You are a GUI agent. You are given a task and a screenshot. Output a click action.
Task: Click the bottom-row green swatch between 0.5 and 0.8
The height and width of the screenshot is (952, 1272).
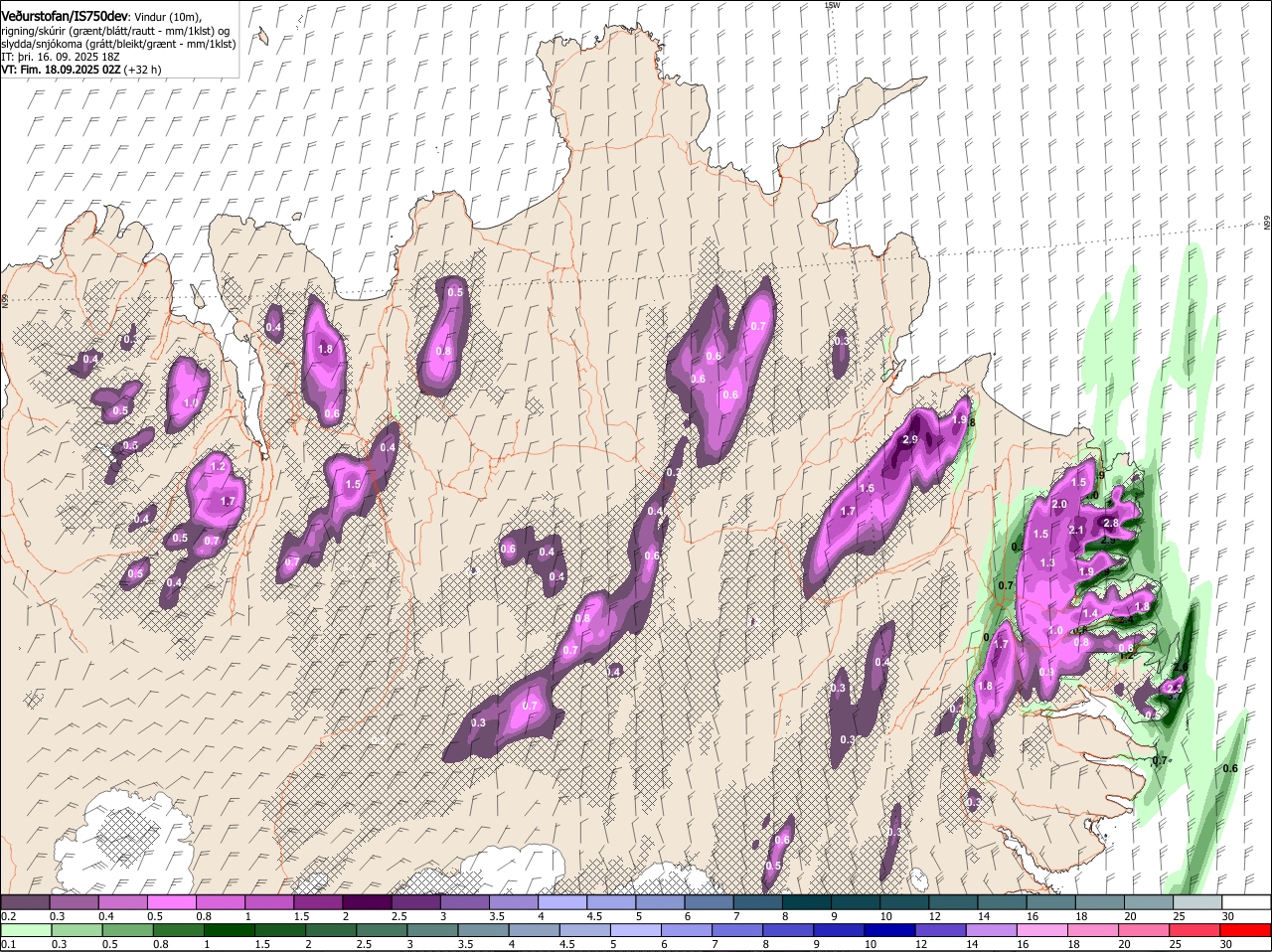click(127, 930)
